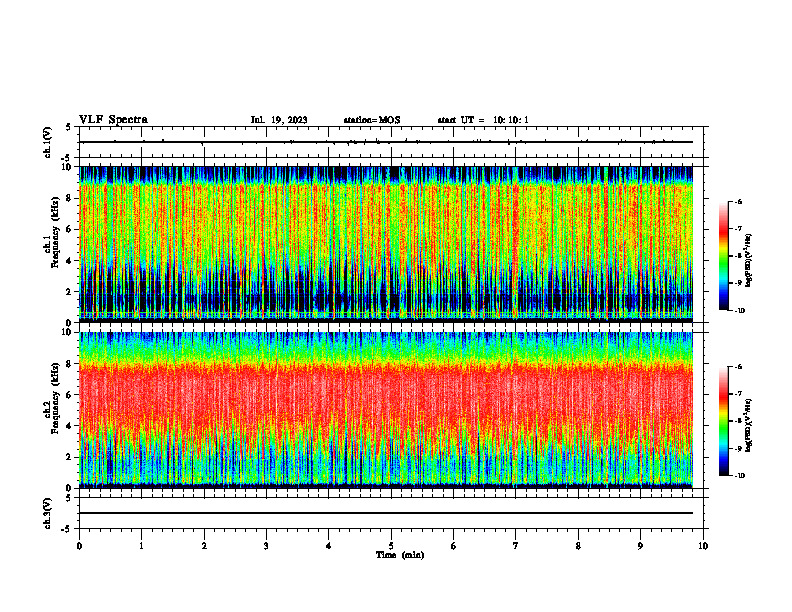Click the ch.3 voltage waveform trace
Viewport: 792px width, 612px height.
tap(386, 513)
